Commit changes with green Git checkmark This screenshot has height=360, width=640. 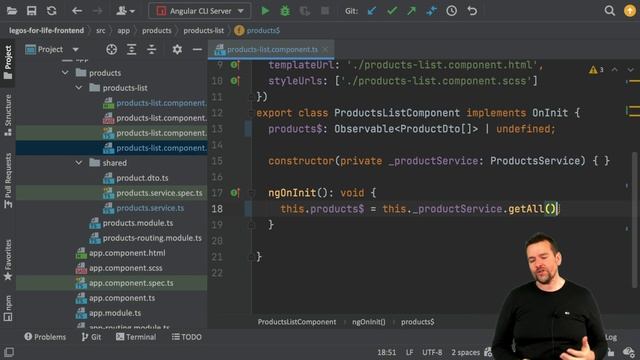point(392,11)
